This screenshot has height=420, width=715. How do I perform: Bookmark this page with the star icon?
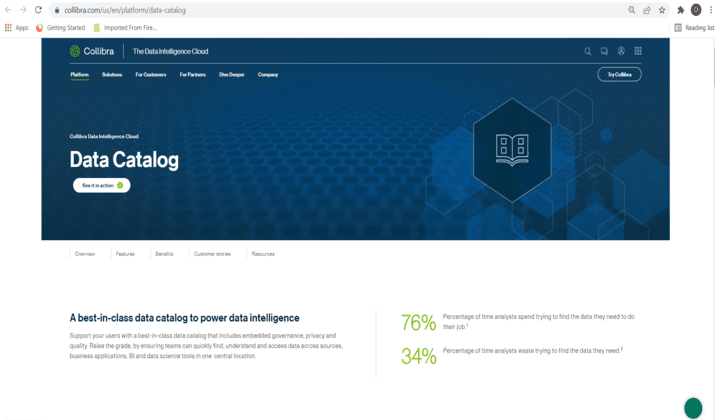pyautogui.click(x=662, y=10)
